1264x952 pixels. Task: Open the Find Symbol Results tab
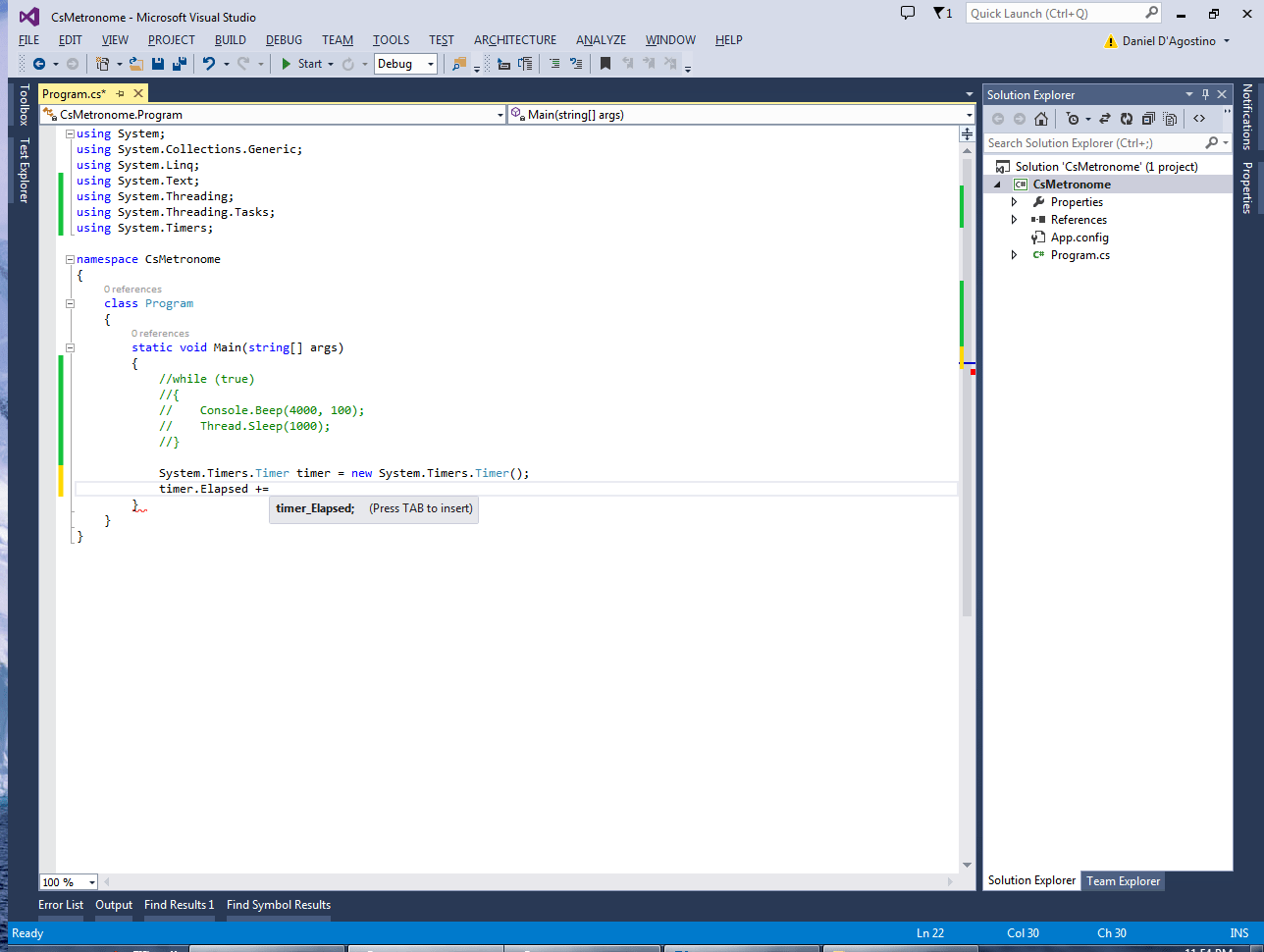279,905
